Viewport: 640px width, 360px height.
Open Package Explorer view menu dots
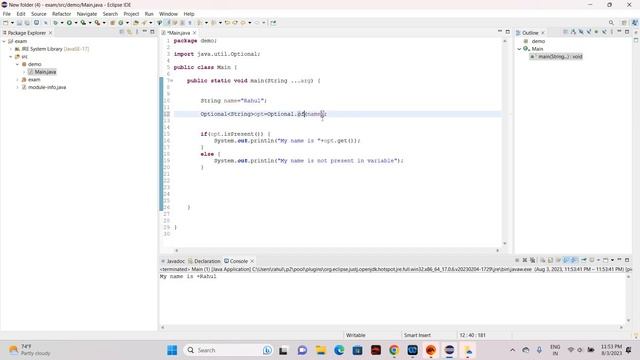coord(137,32)
